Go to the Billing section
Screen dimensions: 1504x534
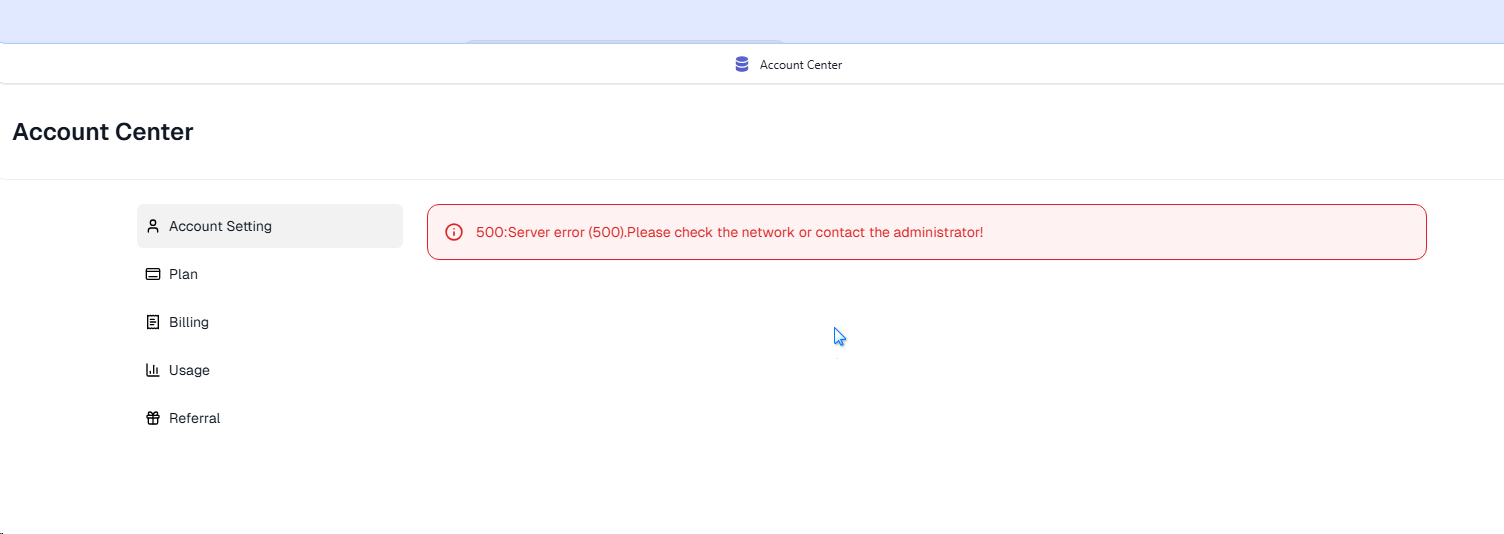click(188, 322)
